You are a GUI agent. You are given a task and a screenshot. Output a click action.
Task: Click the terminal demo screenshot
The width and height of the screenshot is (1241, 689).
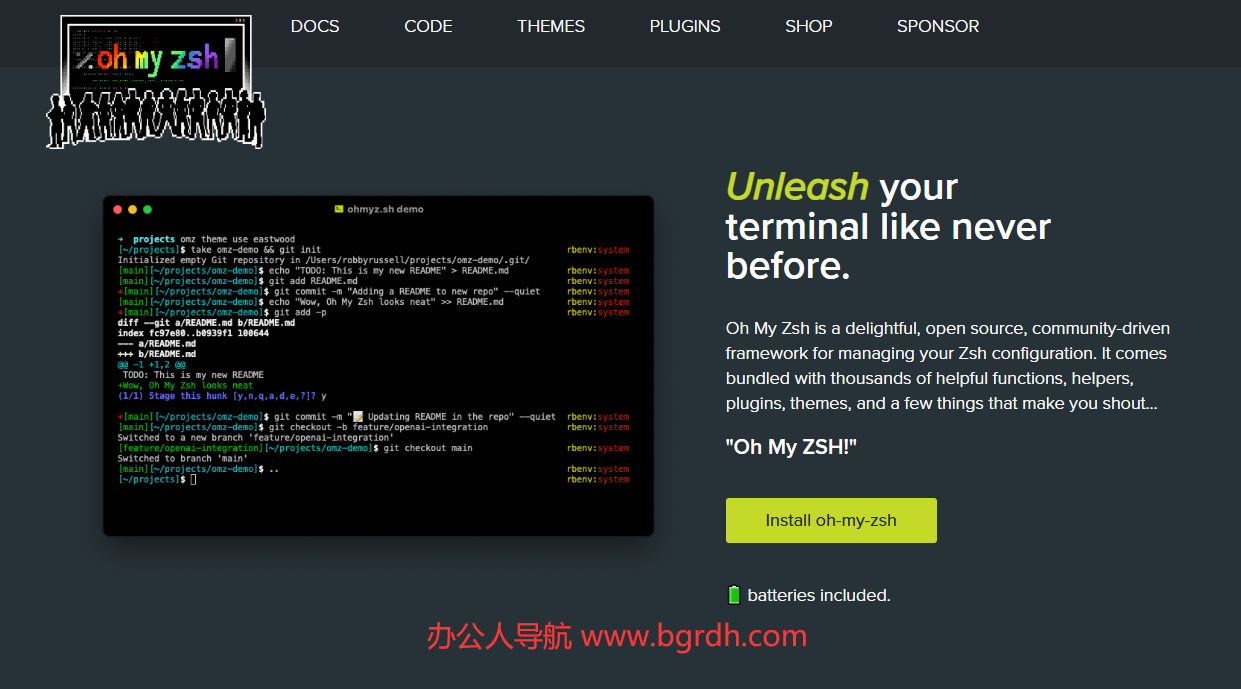tap(378, 366)
